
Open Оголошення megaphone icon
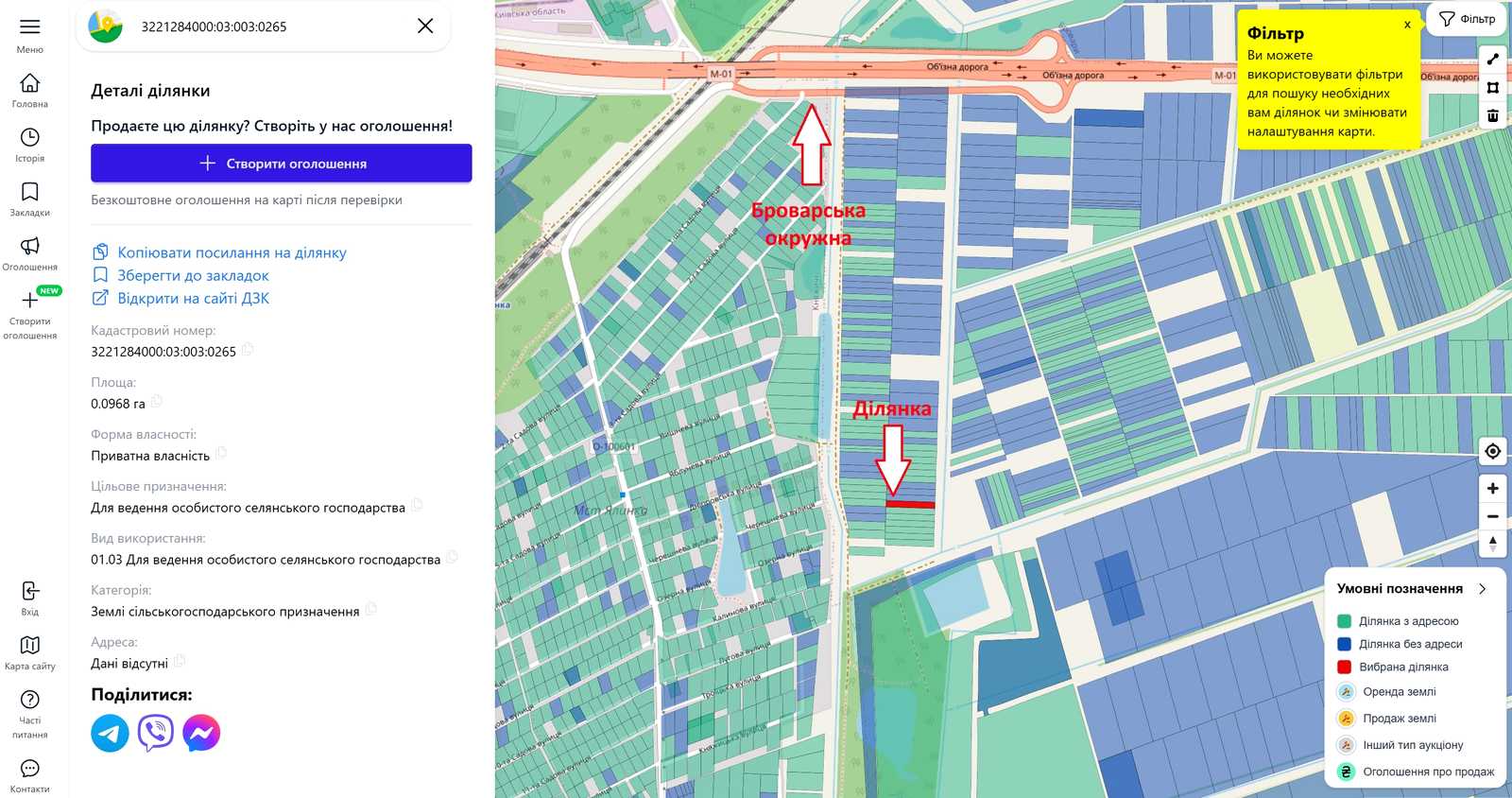click(30, 246)
